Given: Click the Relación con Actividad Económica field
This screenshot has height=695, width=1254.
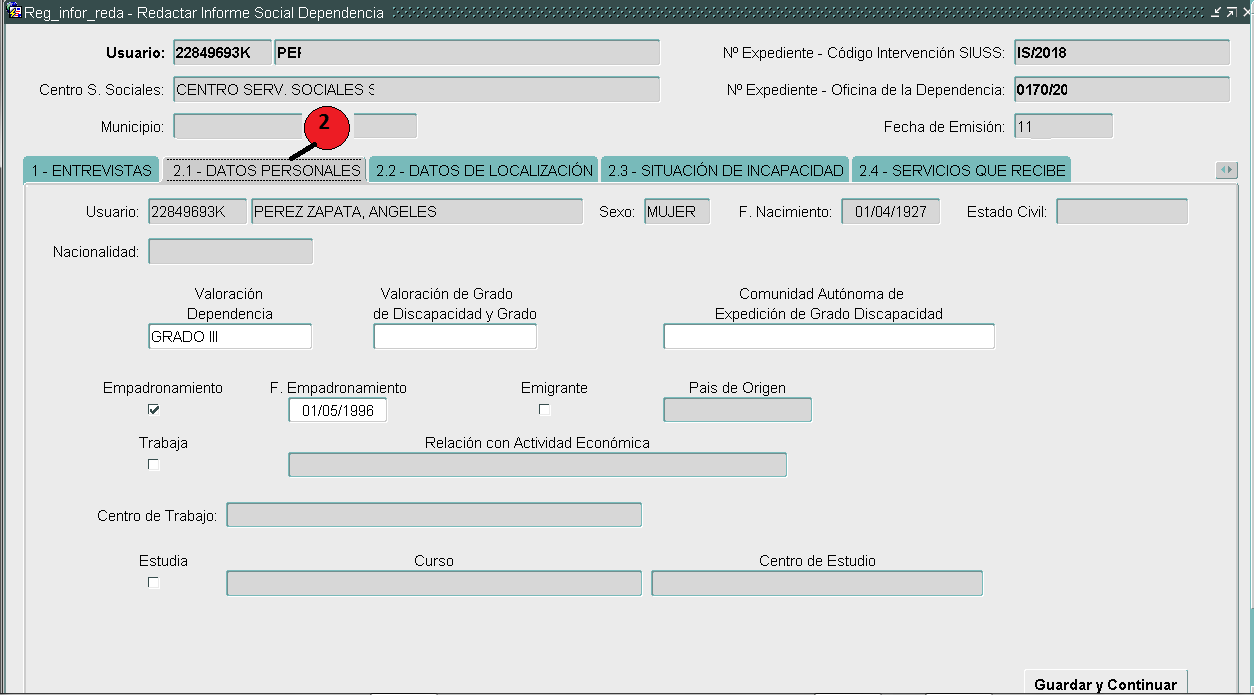Looking at the screenshot, I should tap(537, 465).
